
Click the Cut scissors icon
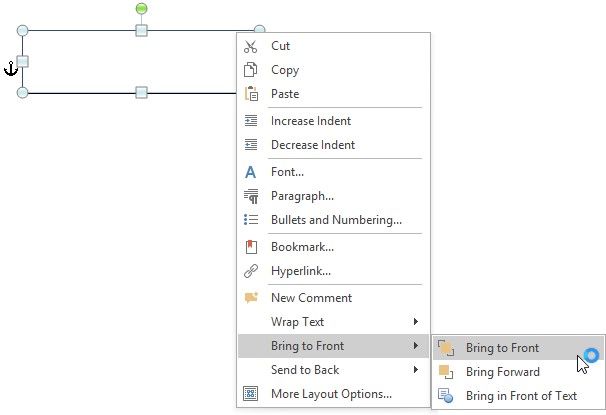tap(251, 46)
